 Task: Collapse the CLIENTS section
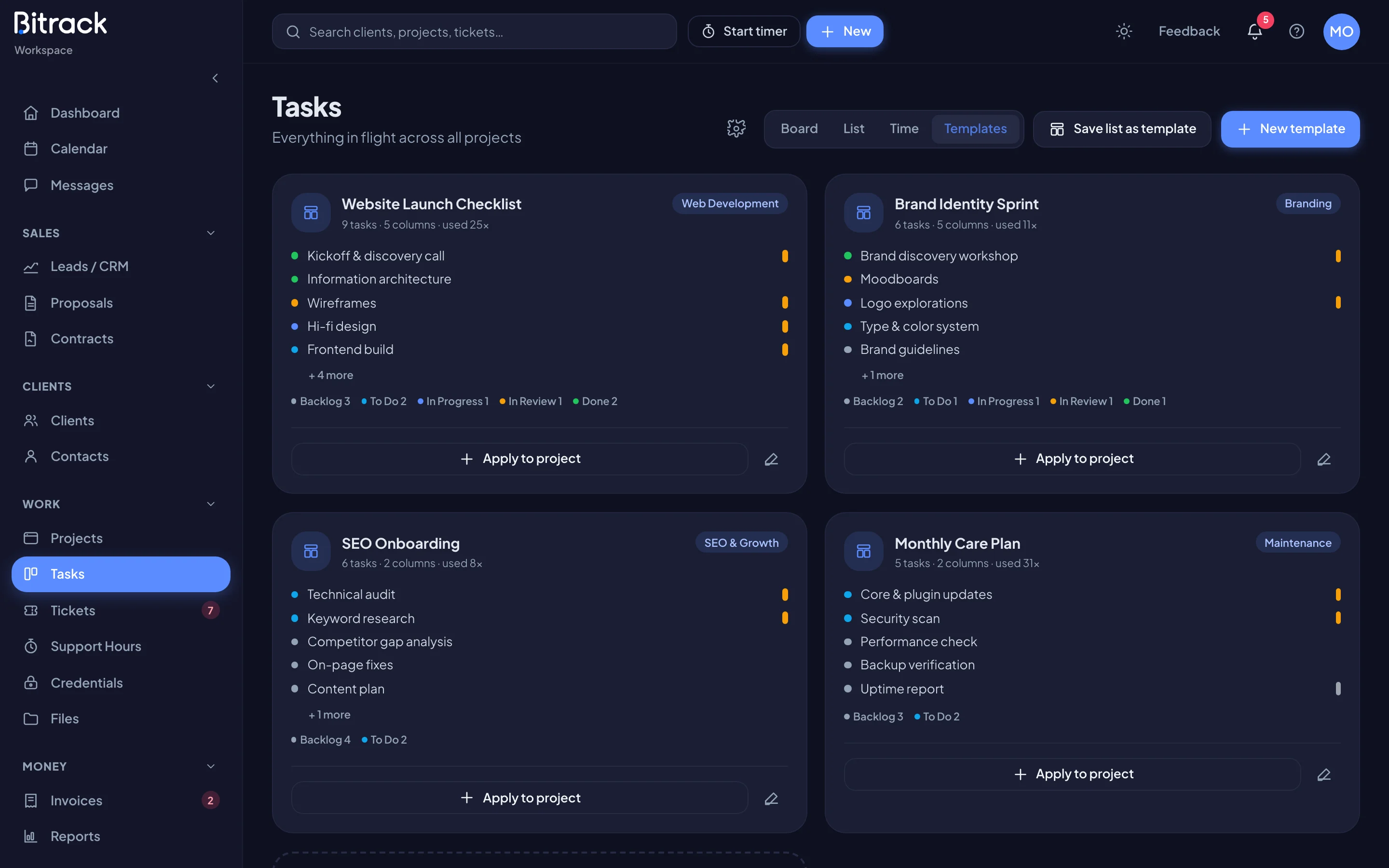pyautogui.click(x=211, y=386)
